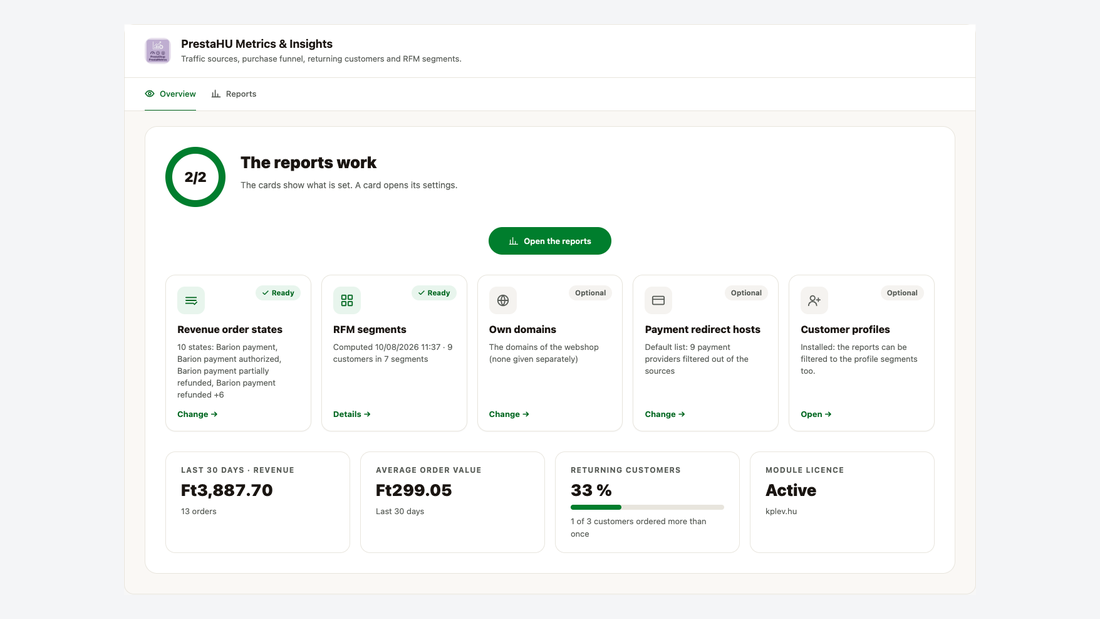Click "LAST 30 DAYS · REVENUE" label
Viewport: 1100px width, 619px height.
(x=238, y=470)
